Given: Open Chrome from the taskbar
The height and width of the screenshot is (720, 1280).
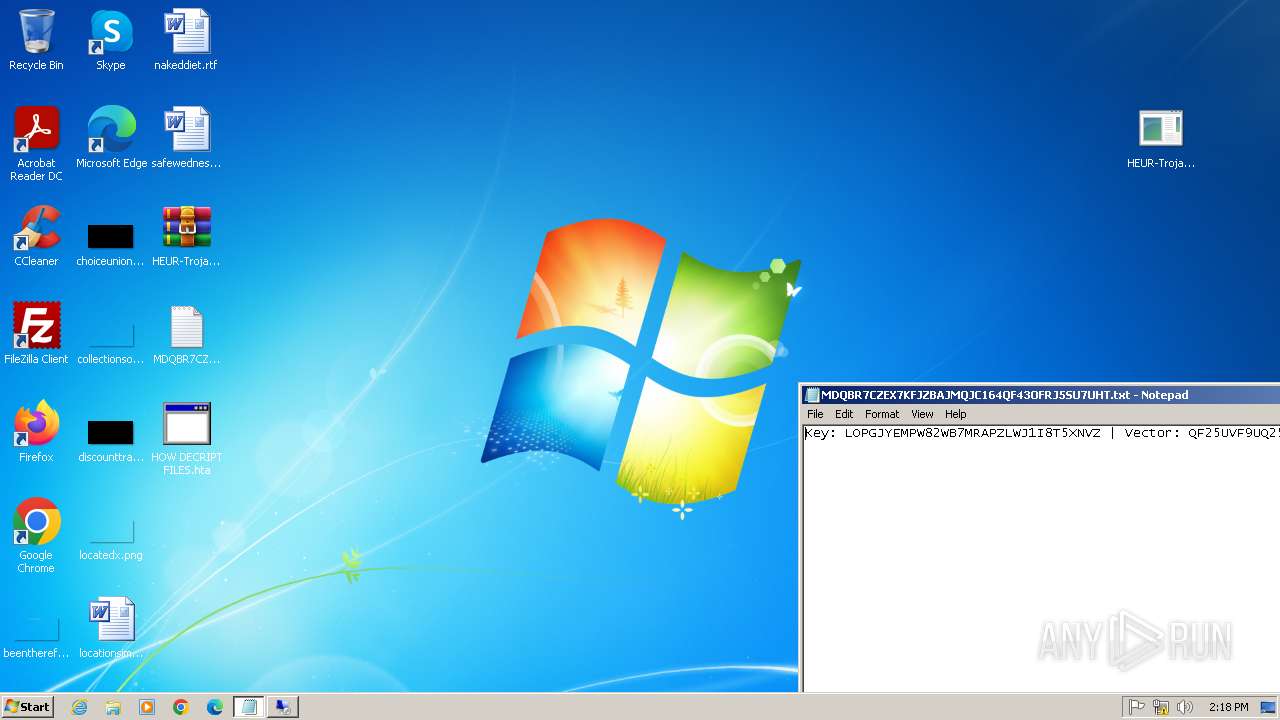Looking at the screenshot, I should [x=181, y=707].
